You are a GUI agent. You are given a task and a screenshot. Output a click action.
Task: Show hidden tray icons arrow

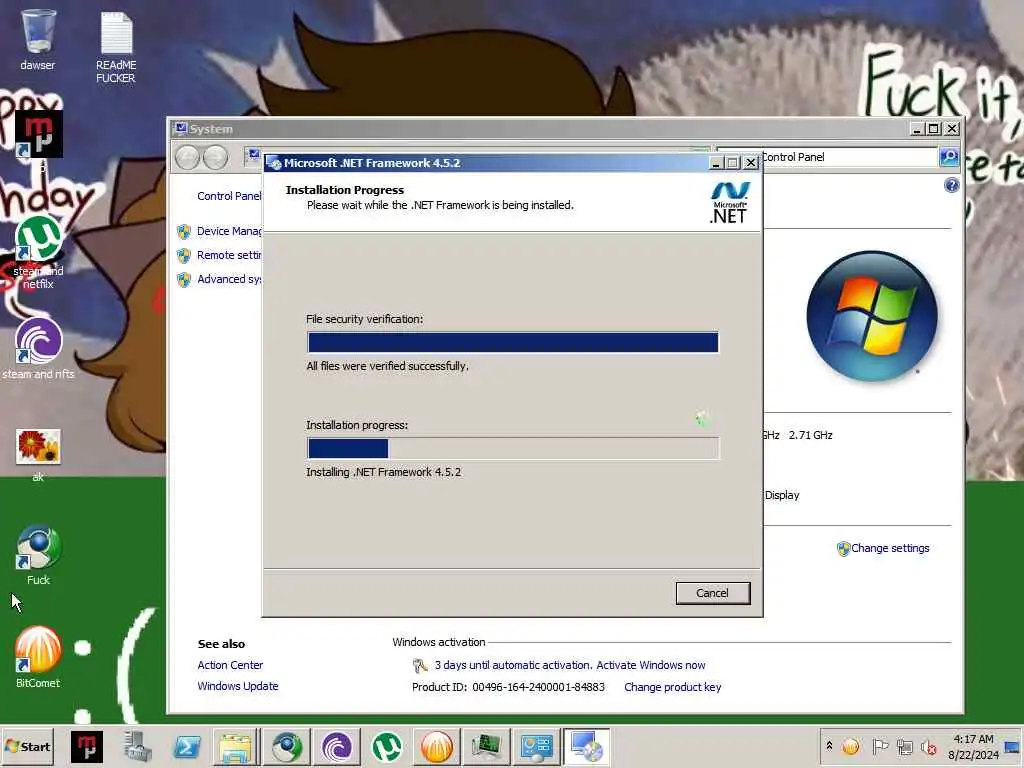[829, 746]
